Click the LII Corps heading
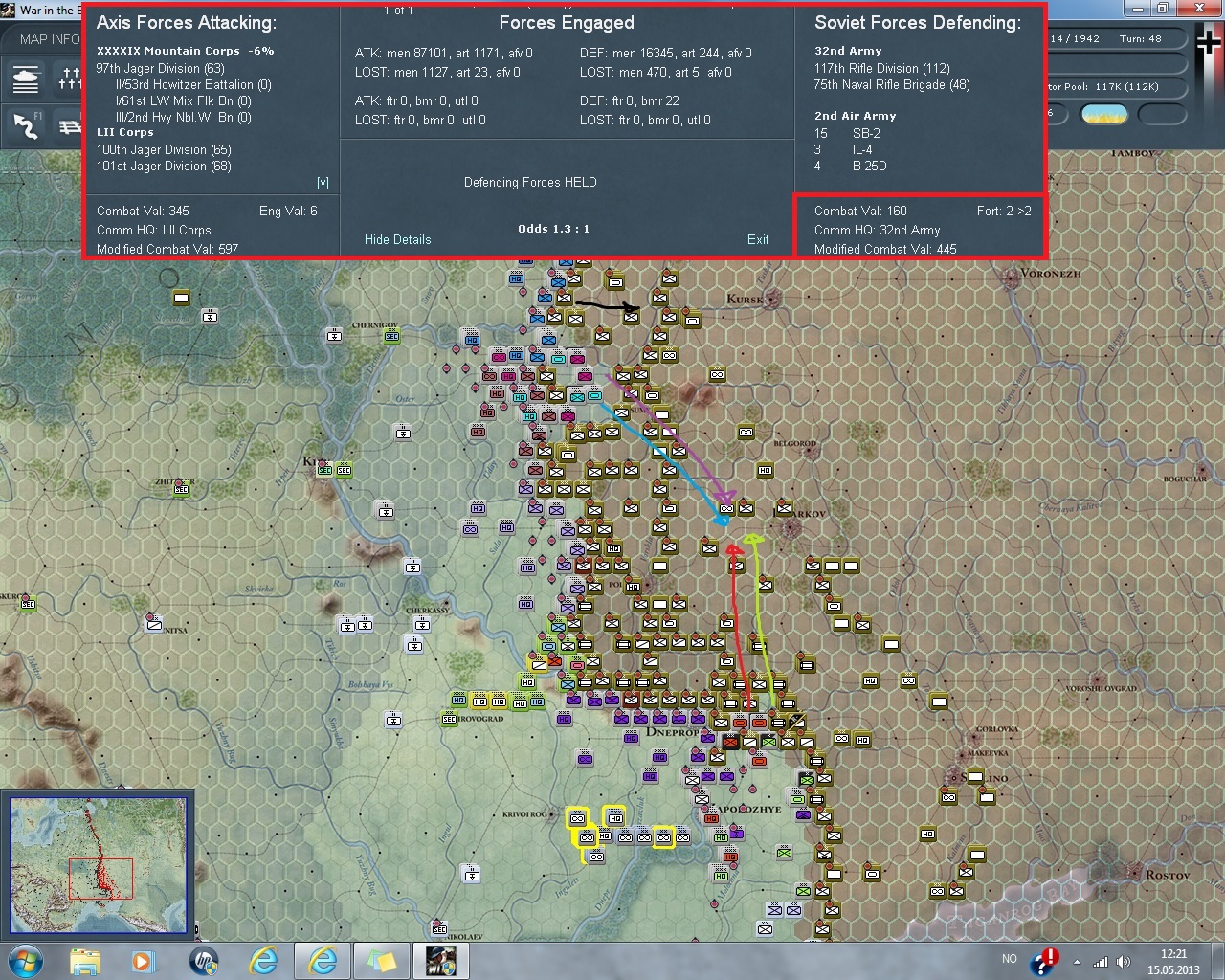 point(124,132)
